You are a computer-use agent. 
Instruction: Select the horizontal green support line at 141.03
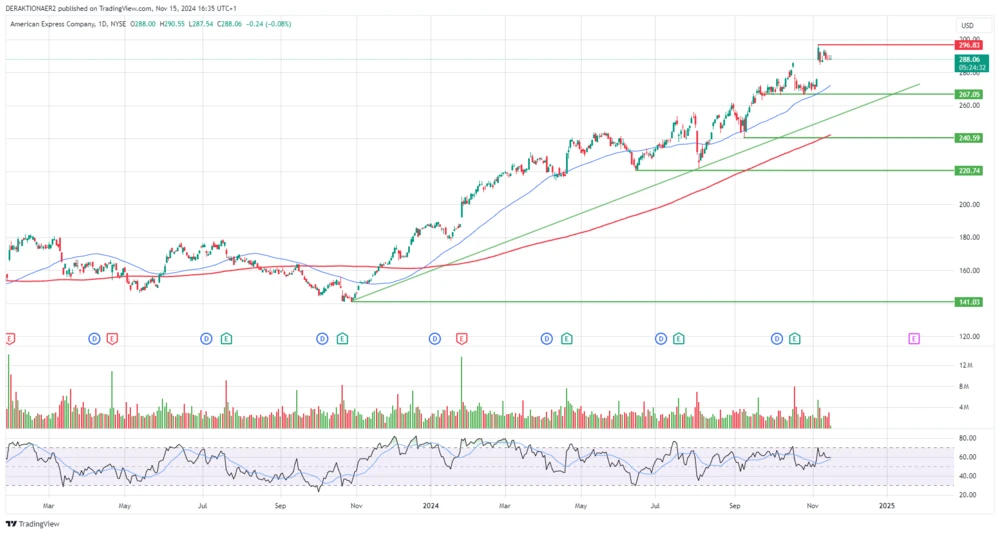pos(653,302)
